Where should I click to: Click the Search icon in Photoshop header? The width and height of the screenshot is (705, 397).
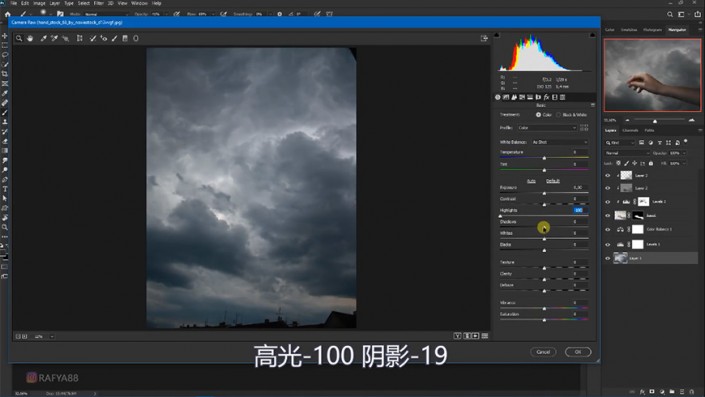(670, 14)
